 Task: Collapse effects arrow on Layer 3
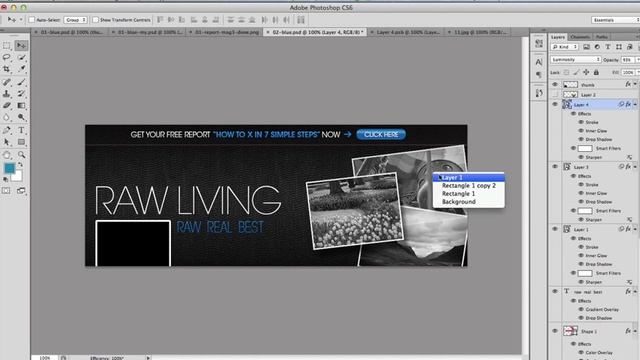click(635, 167)
